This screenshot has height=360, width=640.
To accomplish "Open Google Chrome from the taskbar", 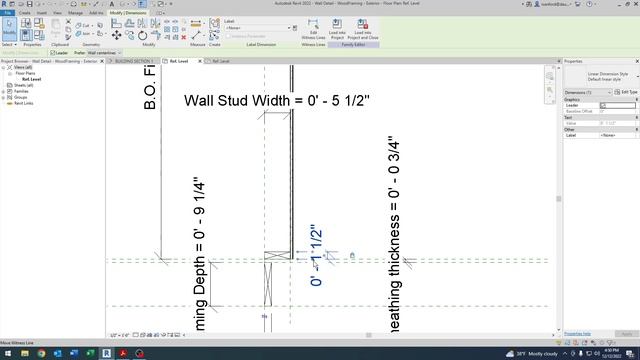I will pyautogui.click(x=41, y=353).
